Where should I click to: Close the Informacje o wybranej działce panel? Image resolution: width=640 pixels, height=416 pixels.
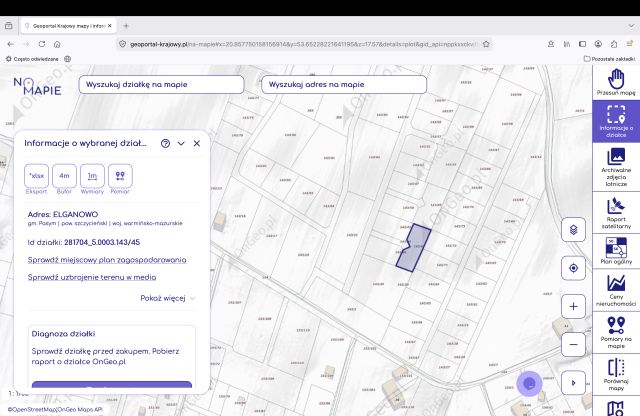pyautogui.click(x=197, y=143)
